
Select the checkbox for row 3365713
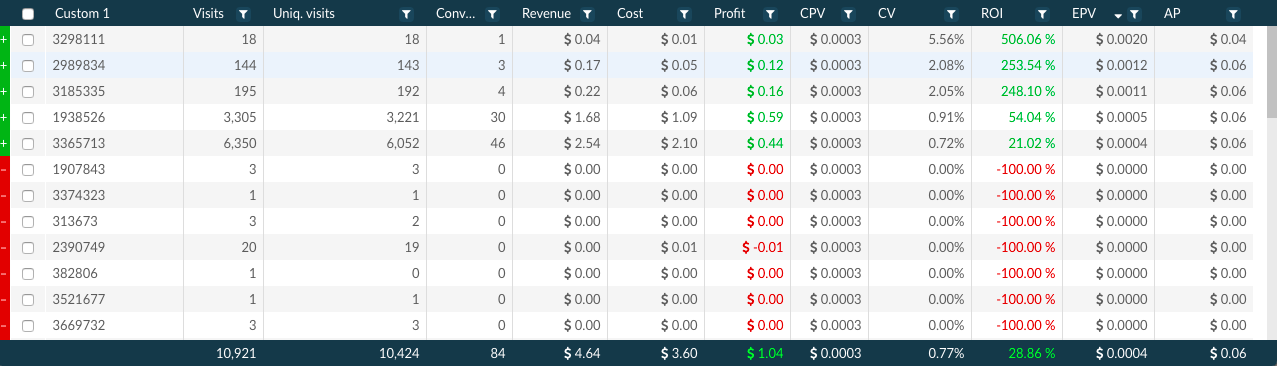(28, 143)
